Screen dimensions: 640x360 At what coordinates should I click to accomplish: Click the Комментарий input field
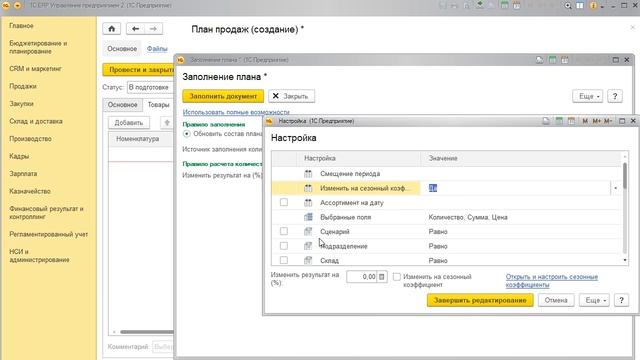163,347
